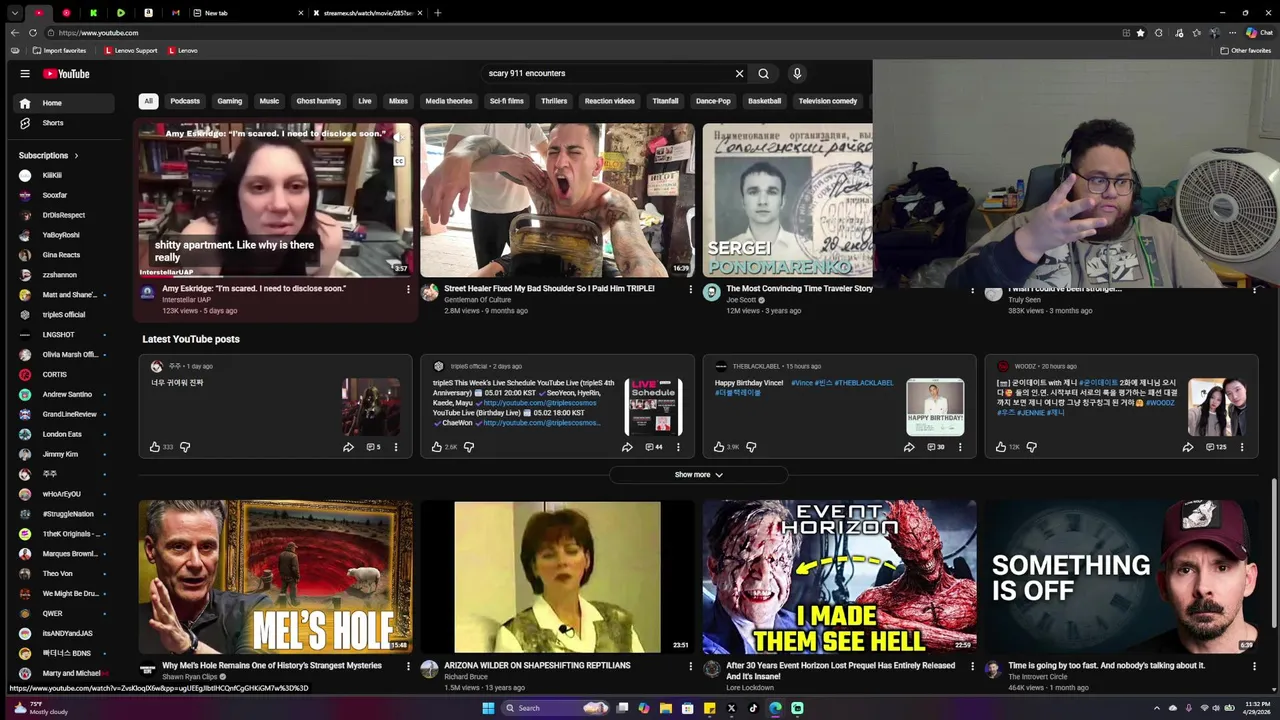Select the Gaming filter chip
This screenshot has height=720, width=1280.
[x=230, y=101]
